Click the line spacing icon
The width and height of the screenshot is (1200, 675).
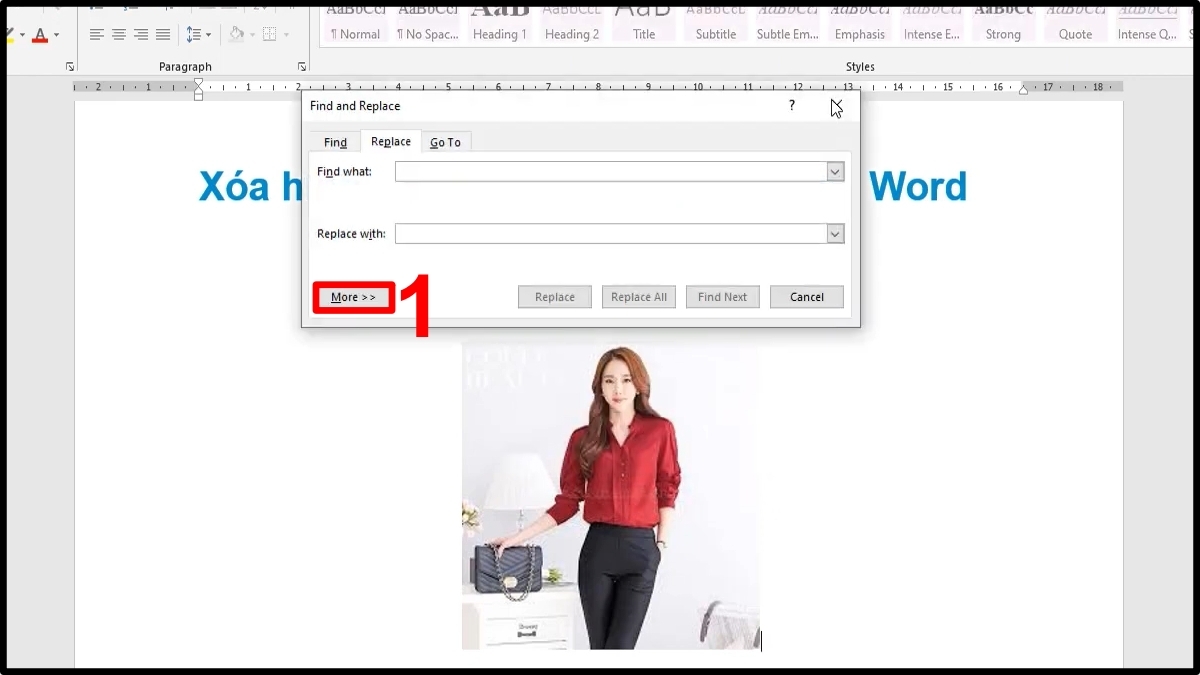195,35
